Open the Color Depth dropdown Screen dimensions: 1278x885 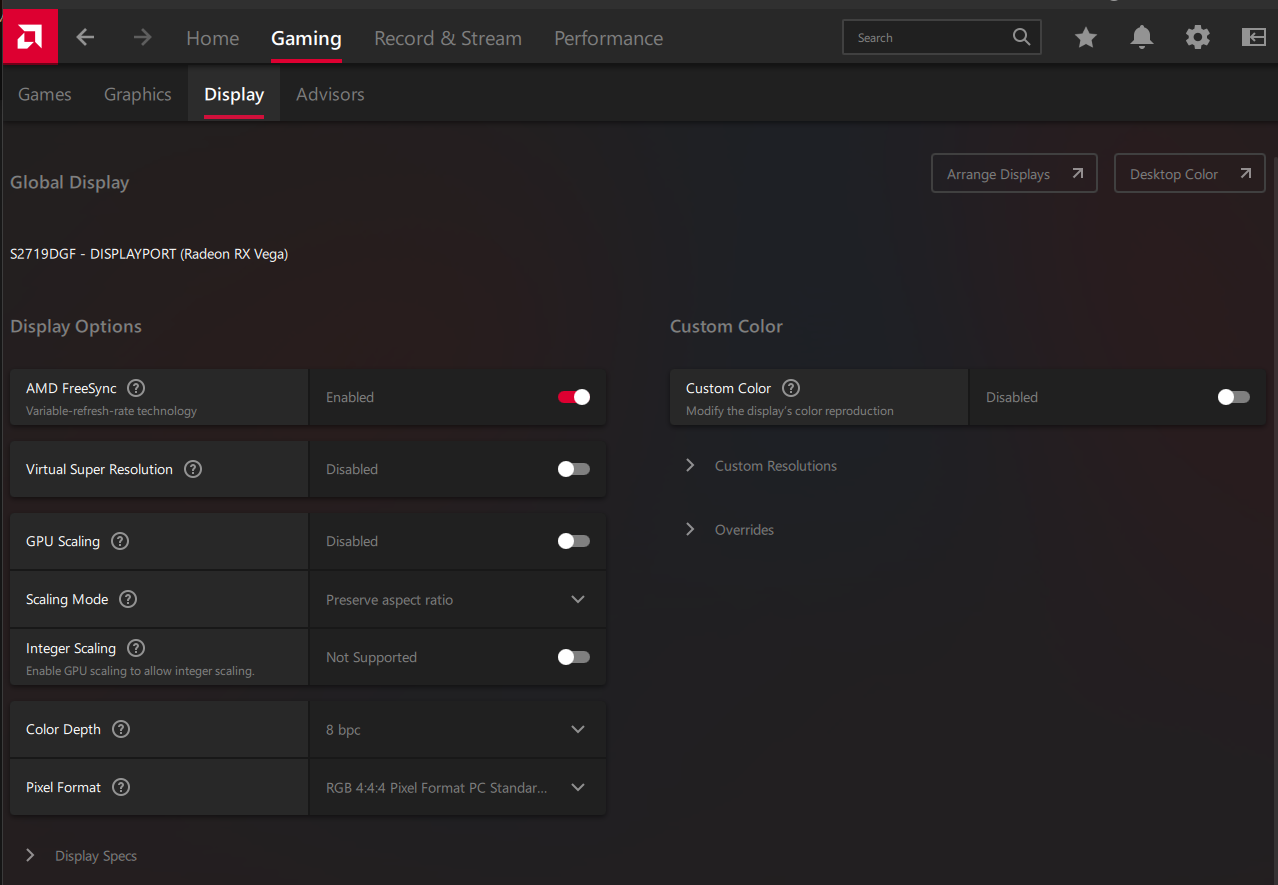click(458, 729)
